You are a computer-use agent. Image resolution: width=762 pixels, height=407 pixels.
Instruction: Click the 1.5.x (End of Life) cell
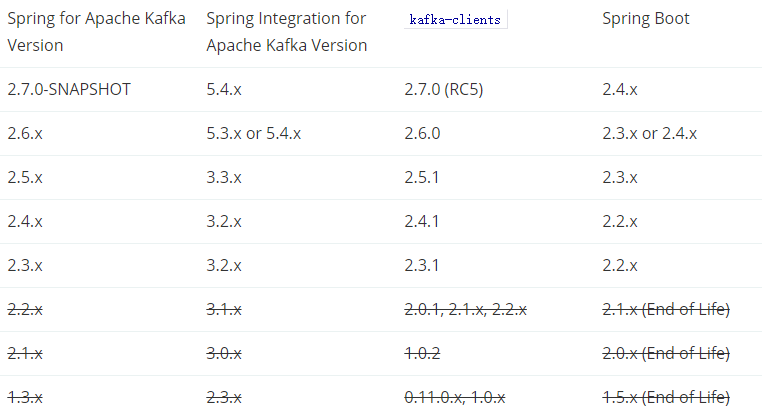[666, 397]
